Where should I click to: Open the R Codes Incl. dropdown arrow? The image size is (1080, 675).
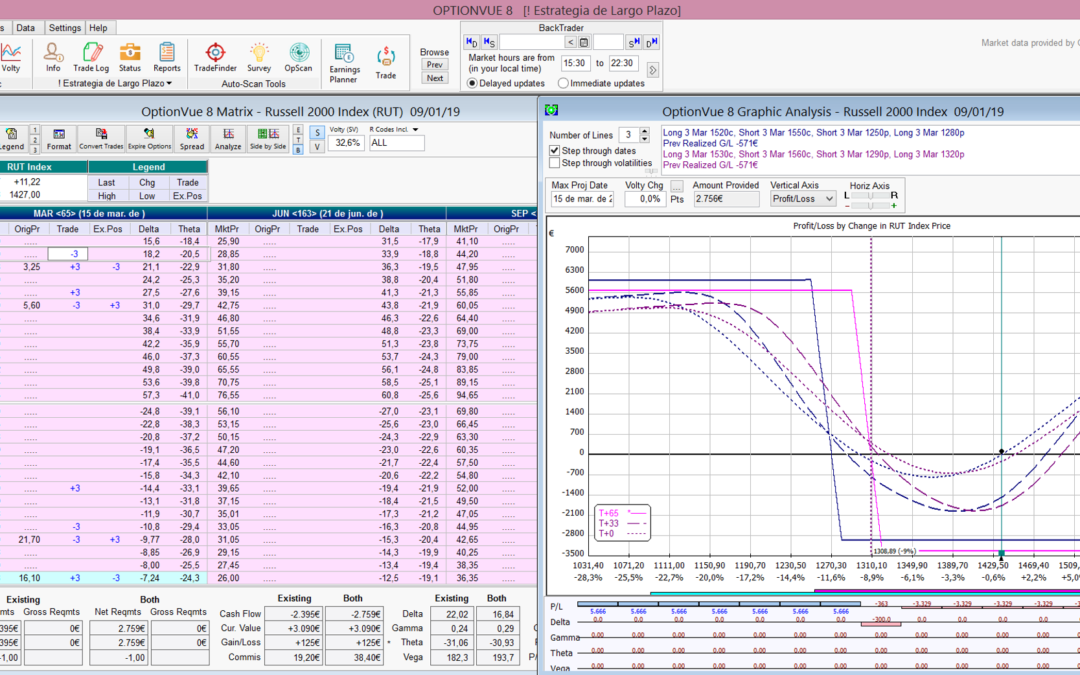(x=415, y=129)
